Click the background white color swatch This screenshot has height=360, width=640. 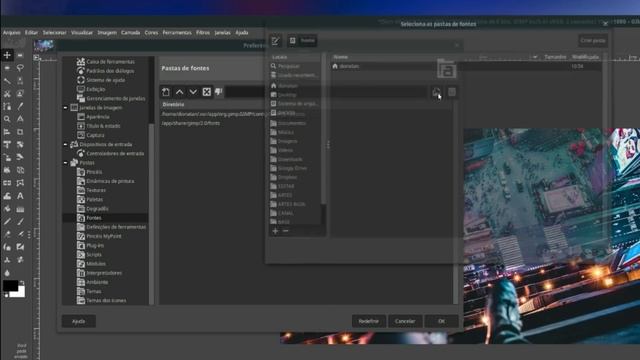click(19, 293)
